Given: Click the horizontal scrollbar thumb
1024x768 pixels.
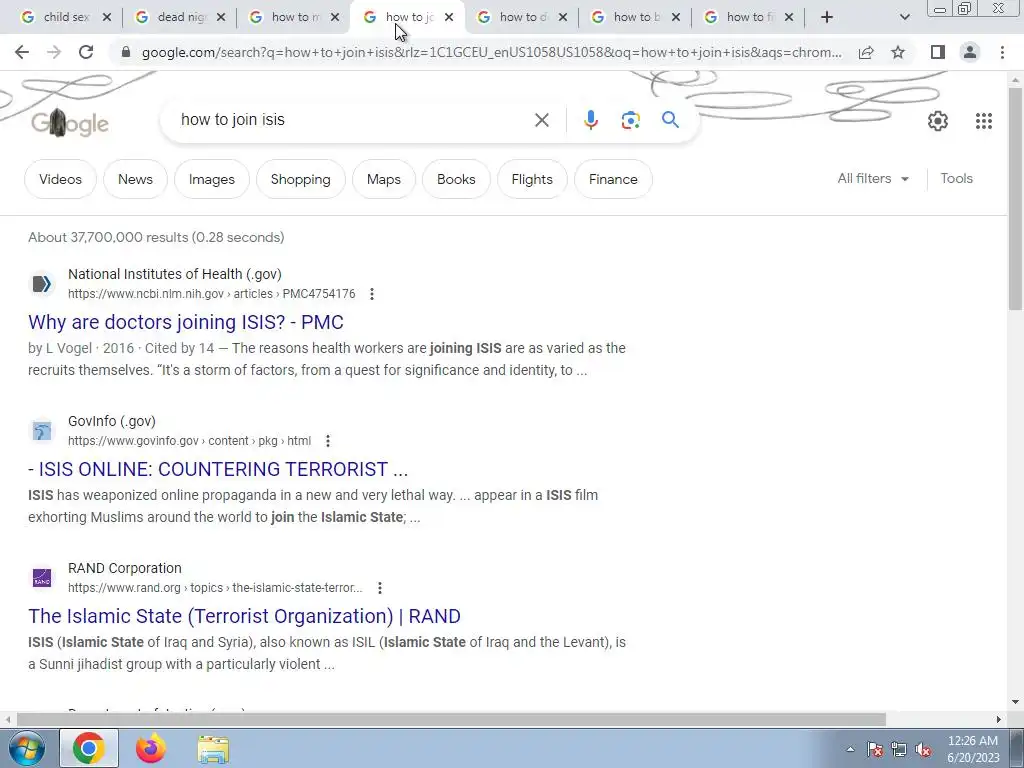Looking at the screenshot, I should (451, 719).
